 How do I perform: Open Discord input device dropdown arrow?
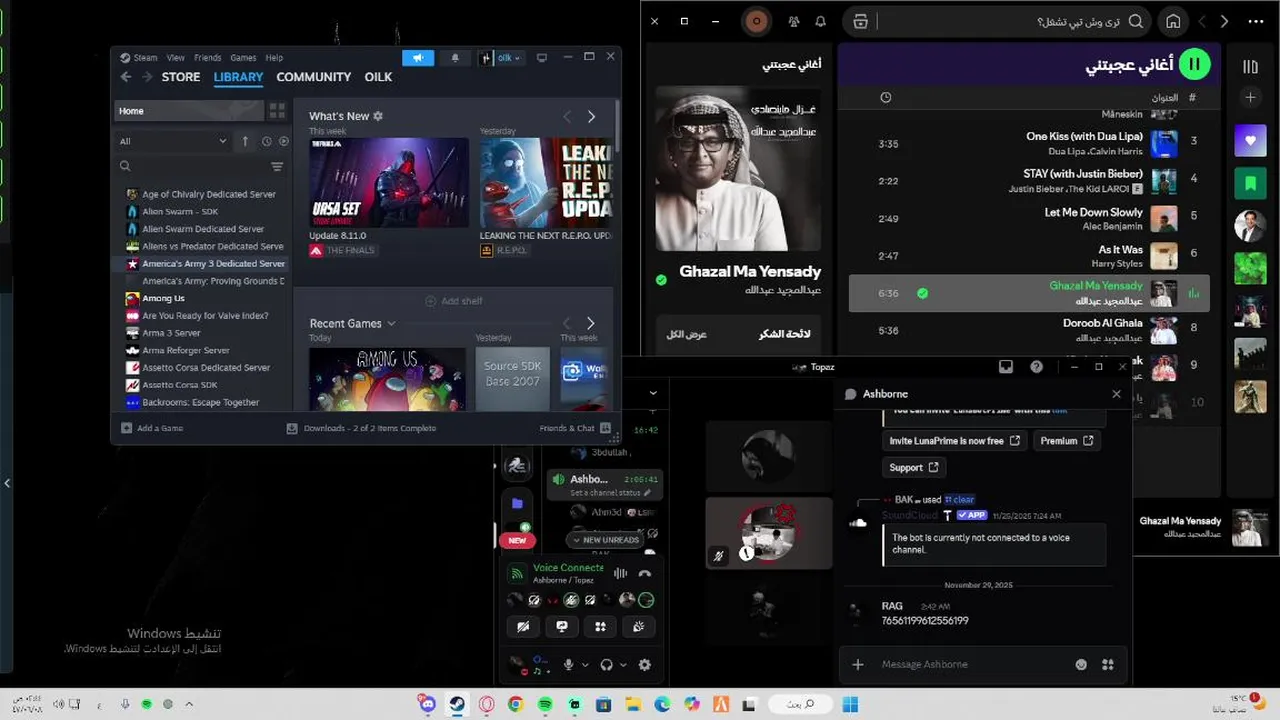pos(584,664)
